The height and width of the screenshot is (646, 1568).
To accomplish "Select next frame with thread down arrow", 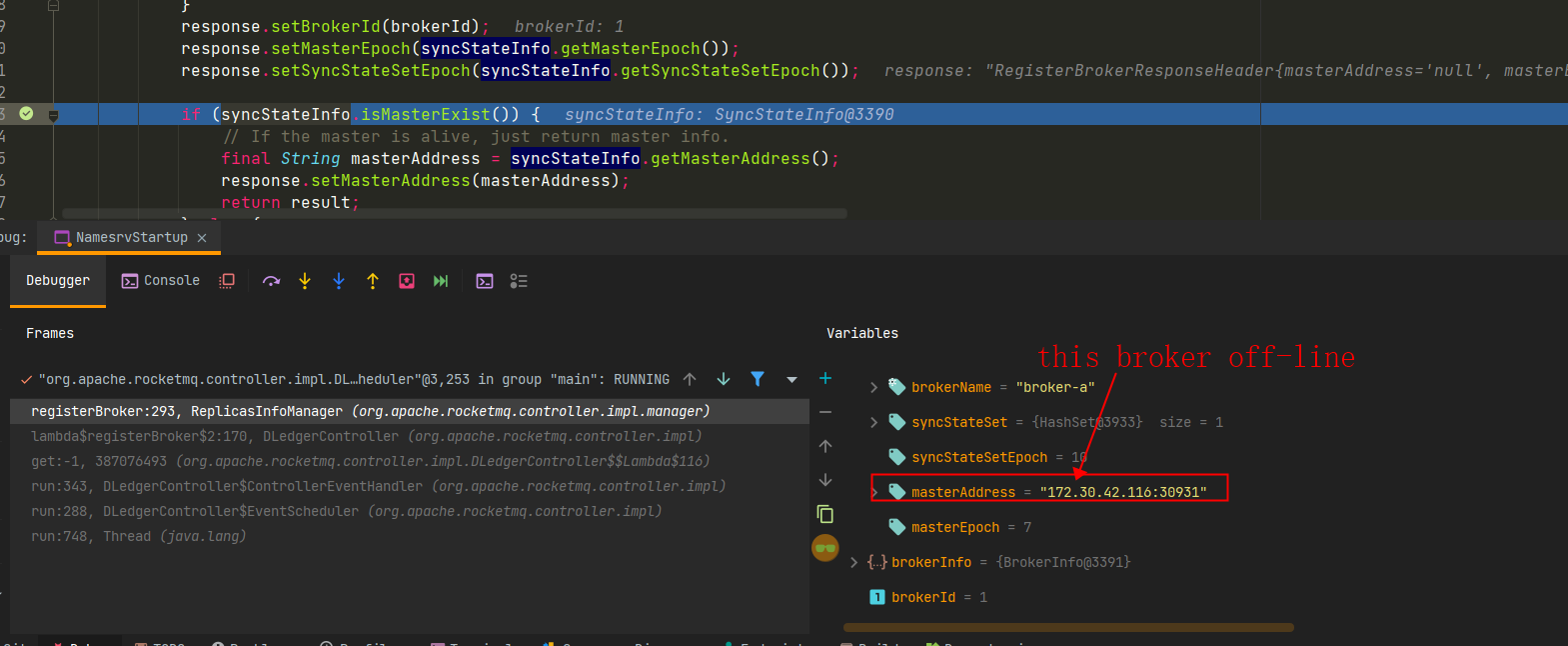I will tap(724, 379).
